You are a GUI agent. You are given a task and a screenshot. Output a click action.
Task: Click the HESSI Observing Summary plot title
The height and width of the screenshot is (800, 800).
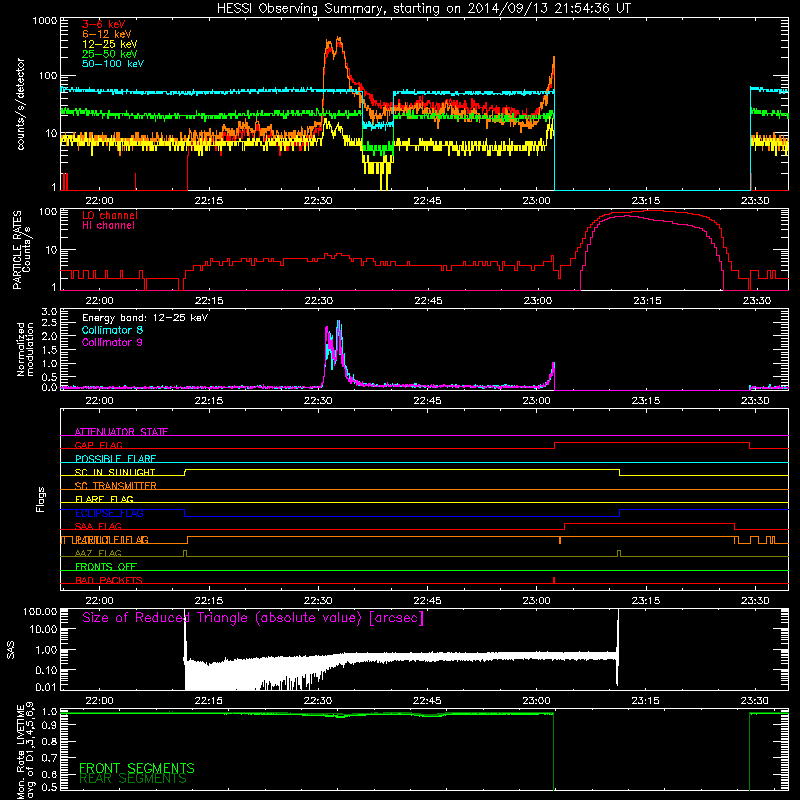pyautogui.click(x=423, y=9)
